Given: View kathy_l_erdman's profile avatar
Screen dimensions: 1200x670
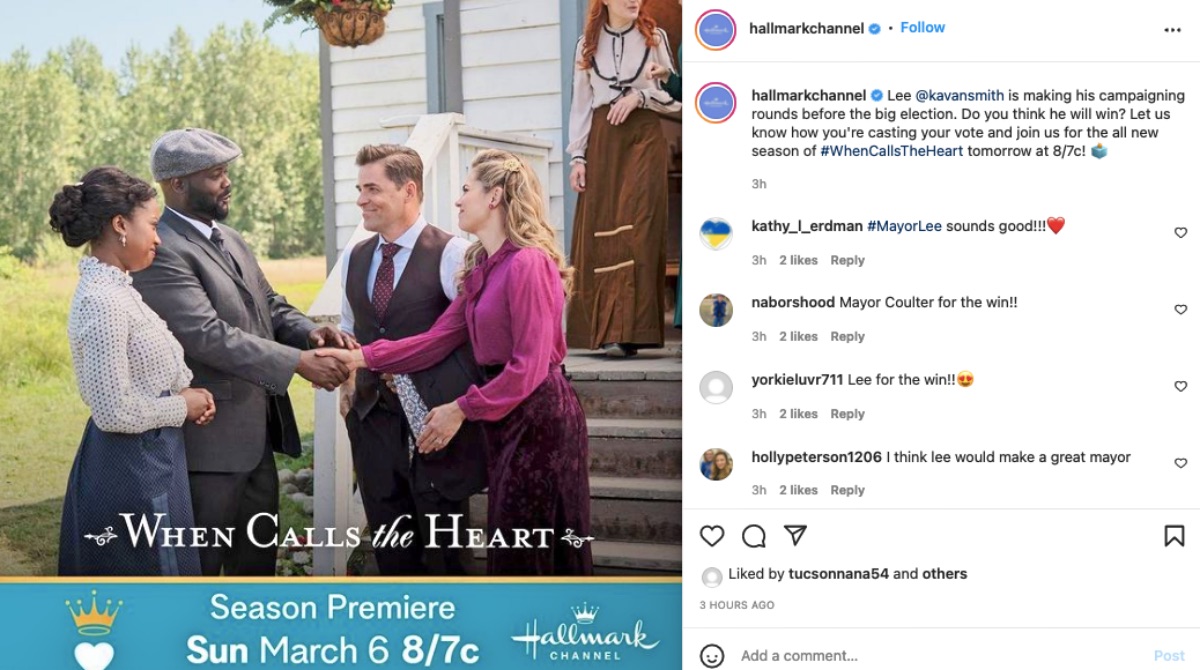Looking at the screenshot, I should 716,233.
